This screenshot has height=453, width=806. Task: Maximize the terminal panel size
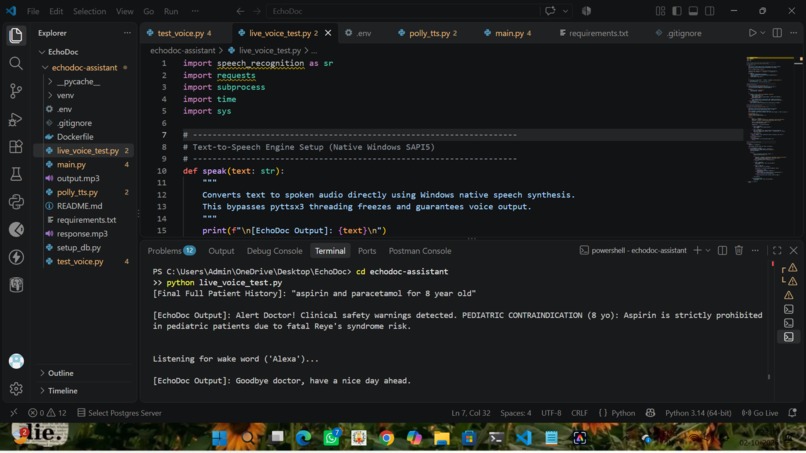coord(777,250)
